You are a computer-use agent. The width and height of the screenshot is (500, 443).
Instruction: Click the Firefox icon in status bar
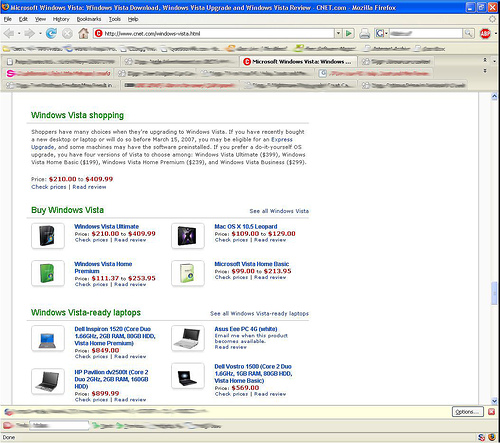point(492,437)
